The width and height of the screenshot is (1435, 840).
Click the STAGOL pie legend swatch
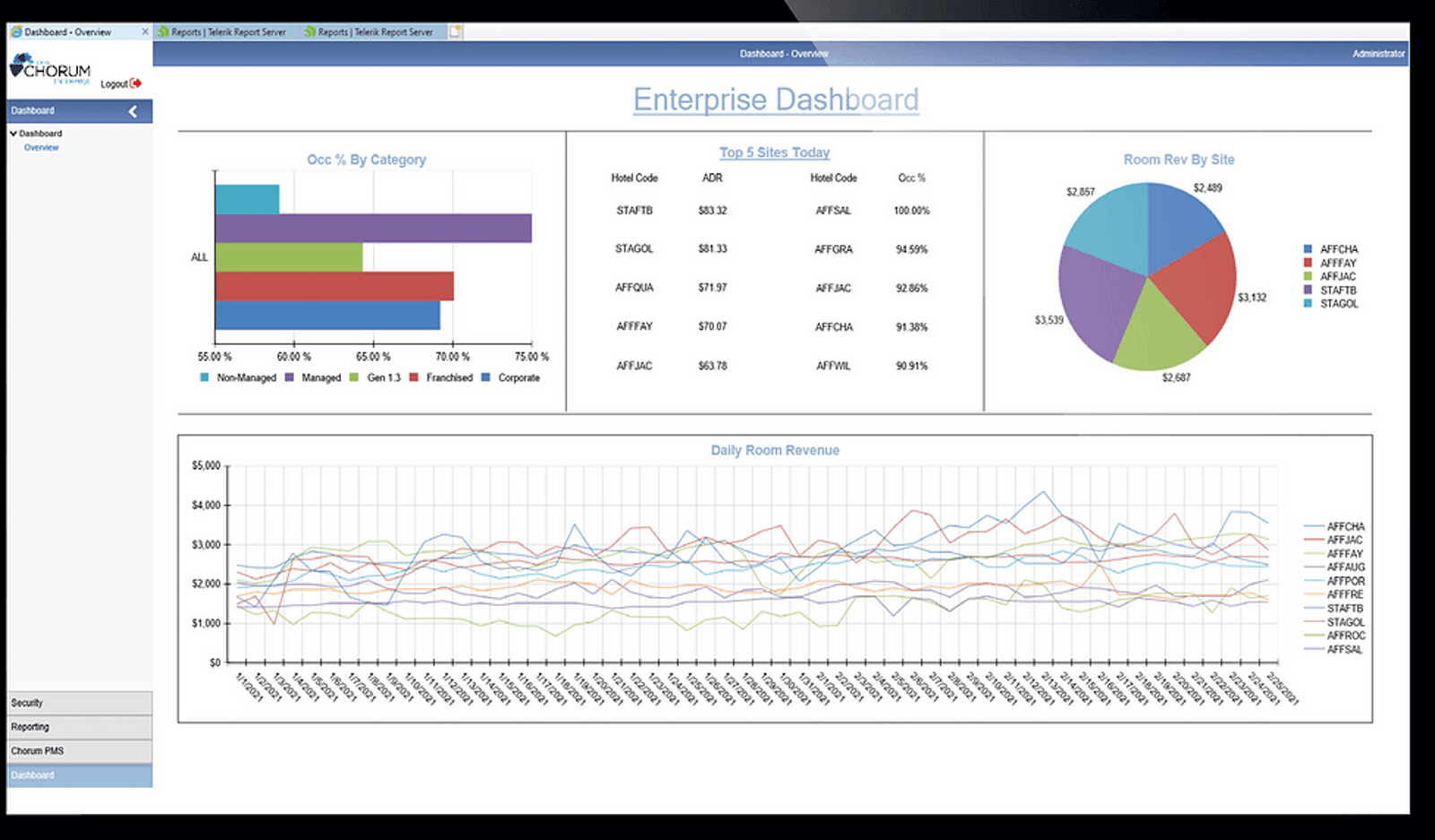pos(1308,303)
